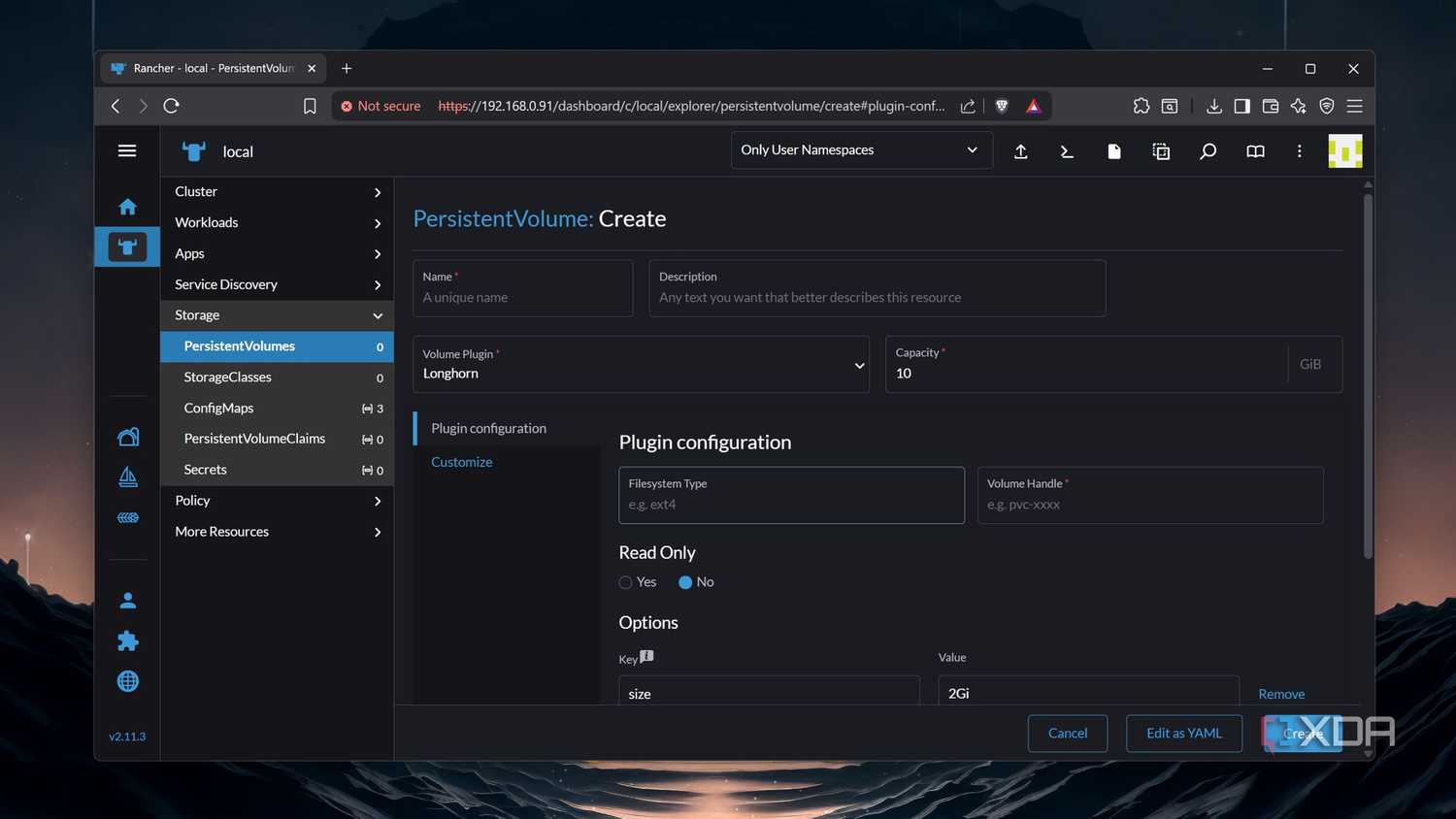Click the v2.11.3 version link
1456x819 pixels.
coord(127,737)
